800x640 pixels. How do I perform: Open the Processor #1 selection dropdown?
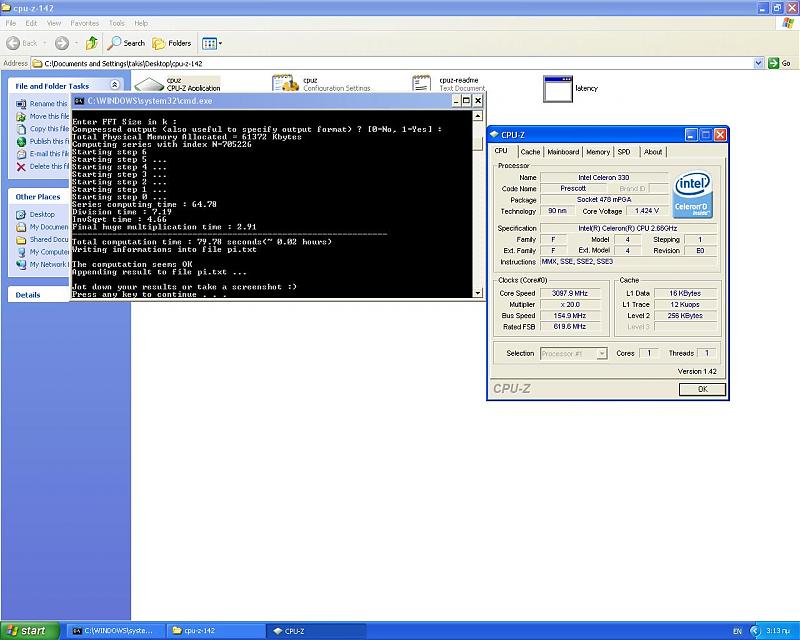(x=574, y=354)
